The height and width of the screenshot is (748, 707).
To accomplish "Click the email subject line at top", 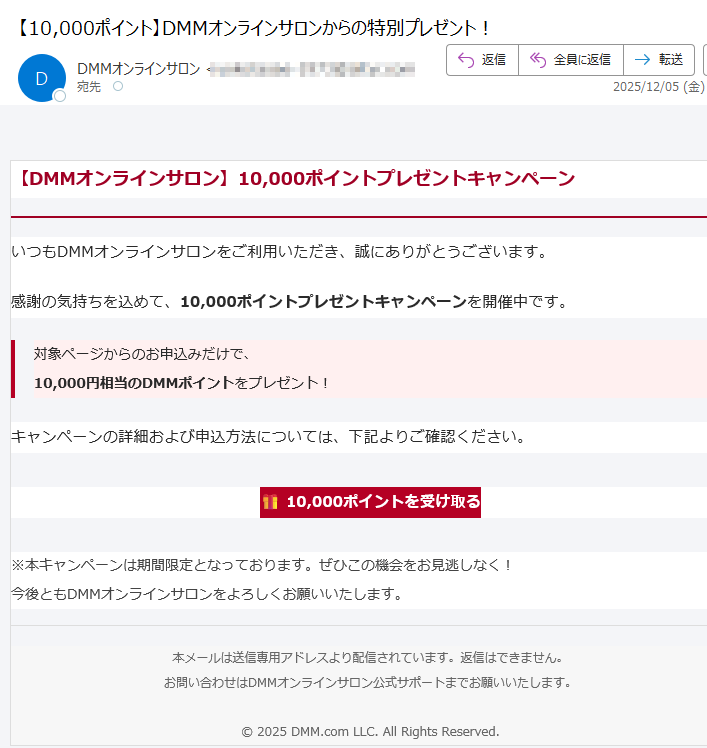I will 255,28.
